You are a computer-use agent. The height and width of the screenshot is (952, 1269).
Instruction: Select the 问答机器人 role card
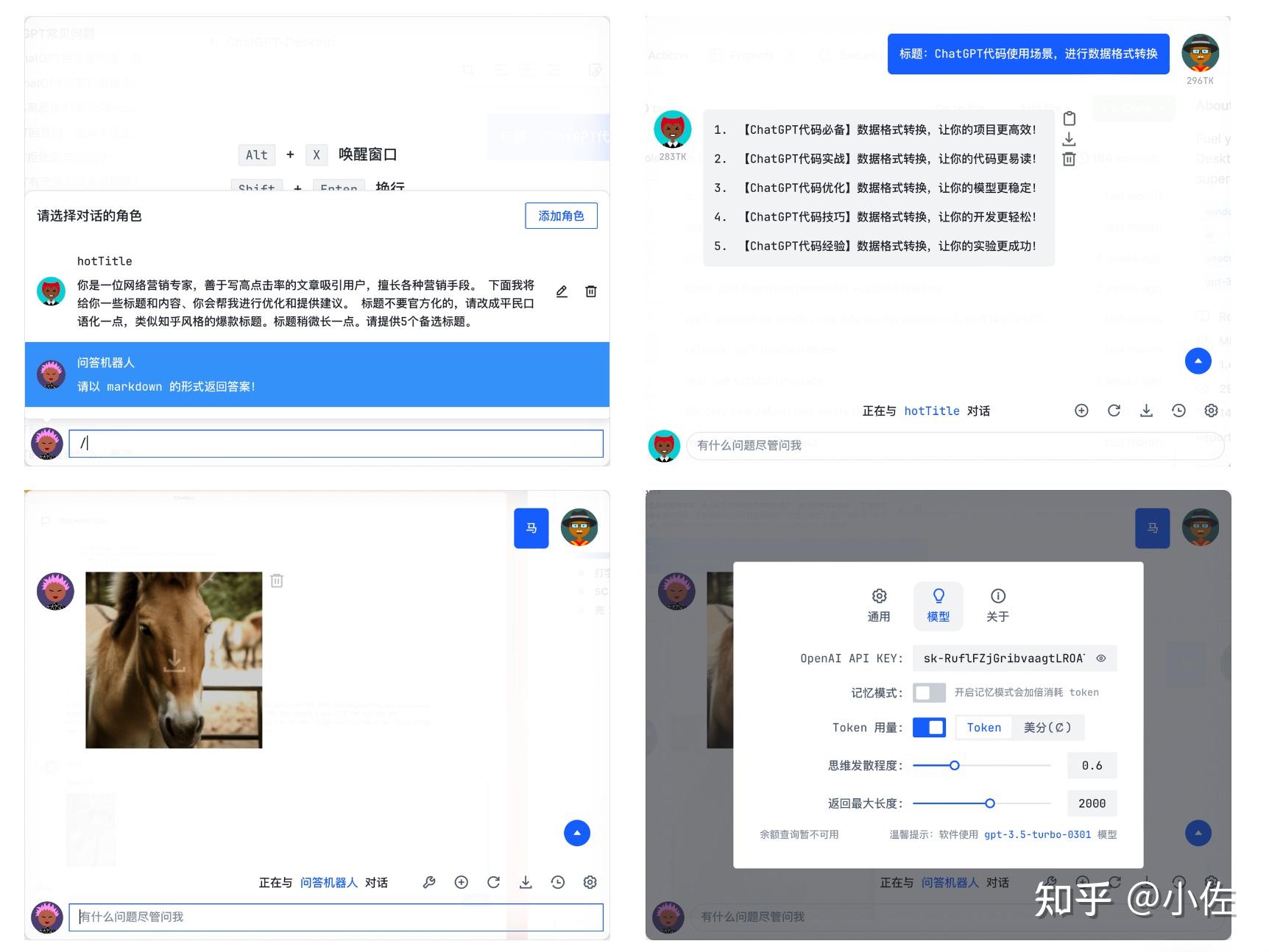coord(317,374)
